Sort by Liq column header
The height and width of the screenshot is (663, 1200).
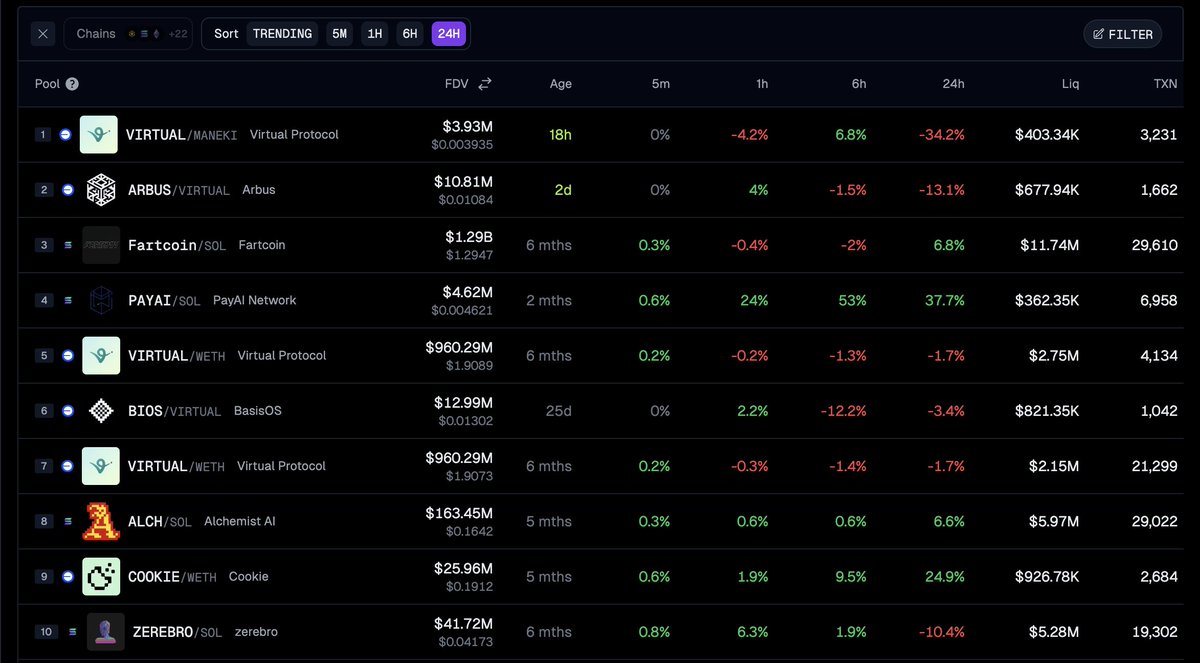pyautogui.click(x=1070, y=84)
